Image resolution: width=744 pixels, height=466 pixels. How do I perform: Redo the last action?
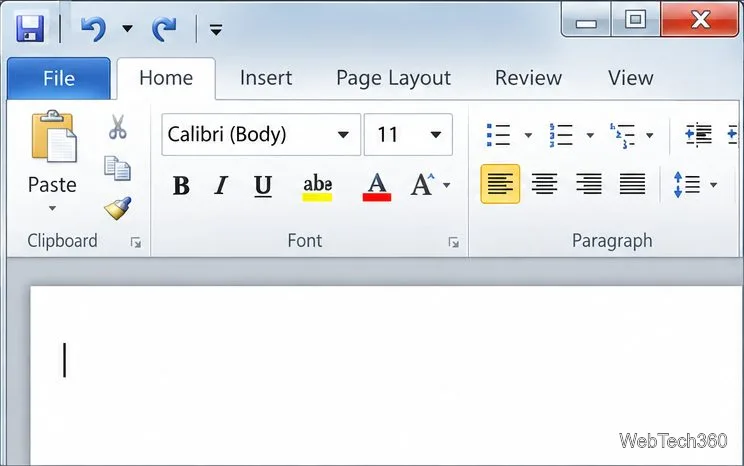164,29
